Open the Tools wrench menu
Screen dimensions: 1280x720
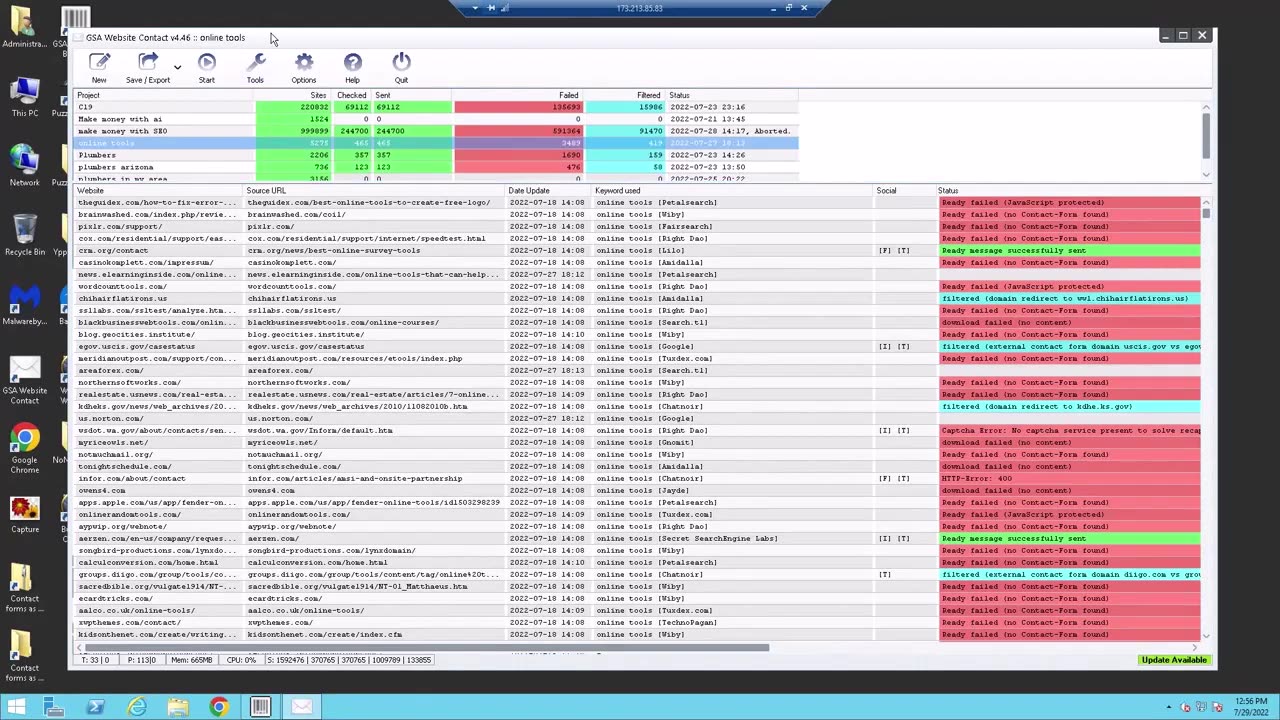pos(255,68)
